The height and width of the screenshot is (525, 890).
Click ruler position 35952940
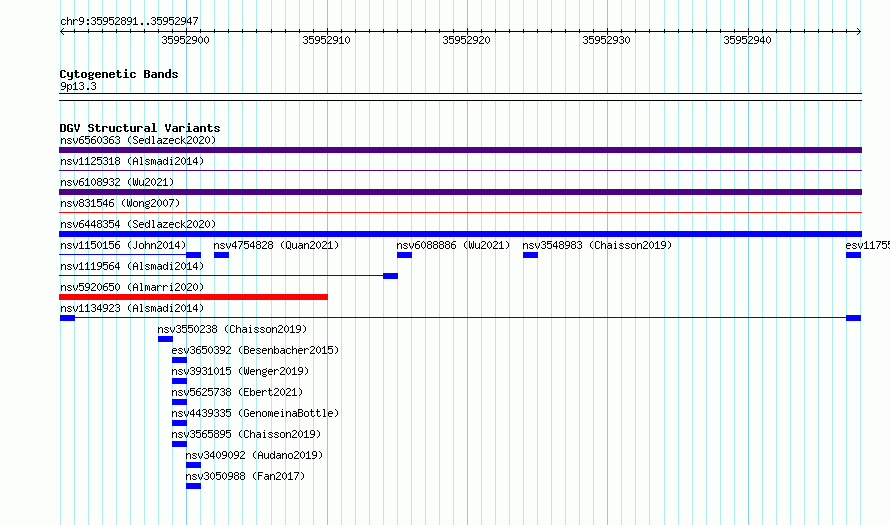pos(748,40)
